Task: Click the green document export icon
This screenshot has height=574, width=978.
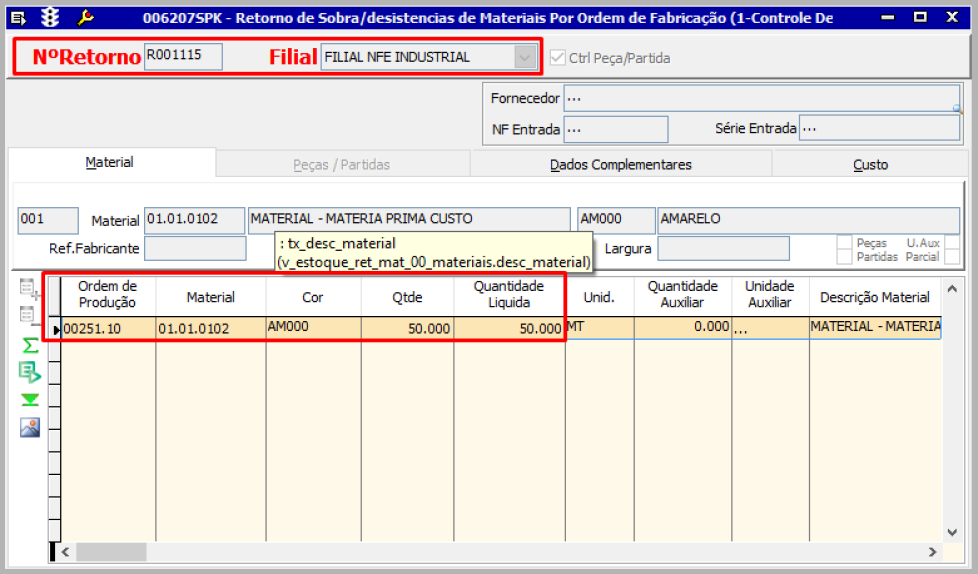Action: click(30, 372)
